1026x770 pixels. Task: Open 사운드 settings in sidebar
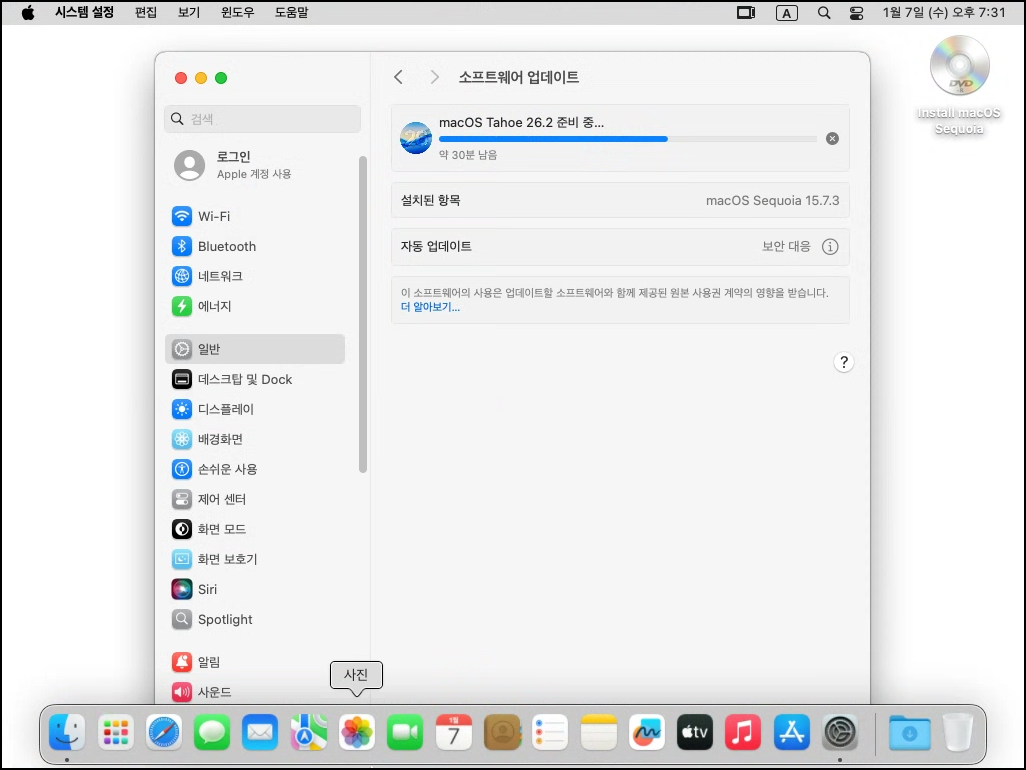click(x=255, y=691)
